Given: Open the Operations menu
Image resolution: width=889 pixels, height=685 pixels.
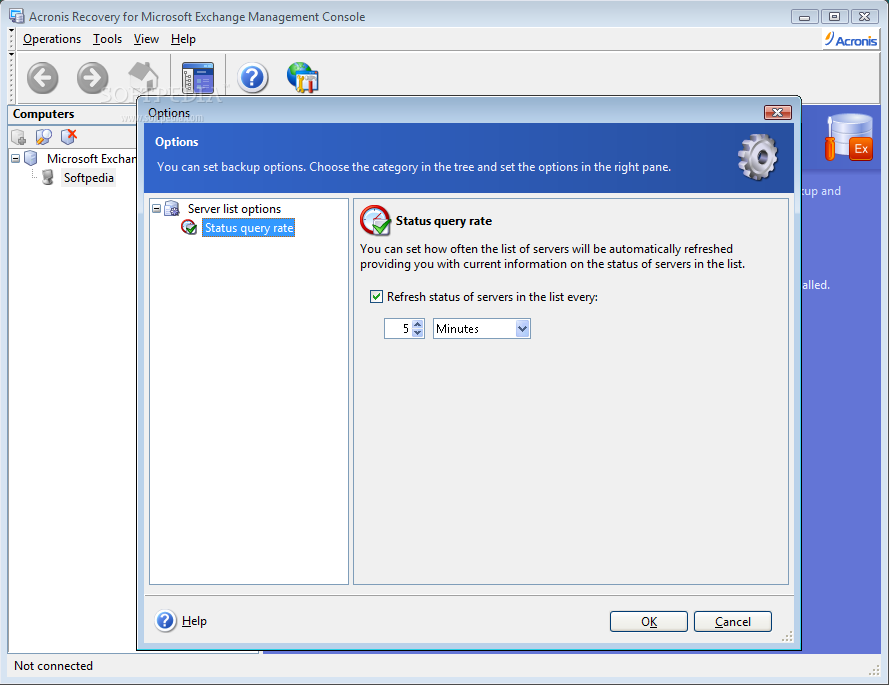Looking at the screenshot, I should (52, 39).
